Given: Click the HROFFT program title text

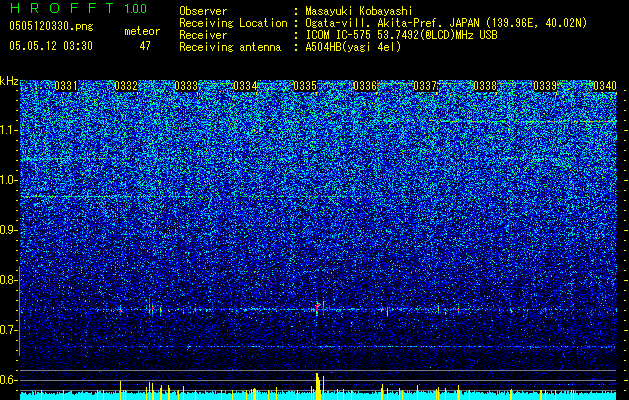Looking at the screenshot, I should tap(61, 8).
